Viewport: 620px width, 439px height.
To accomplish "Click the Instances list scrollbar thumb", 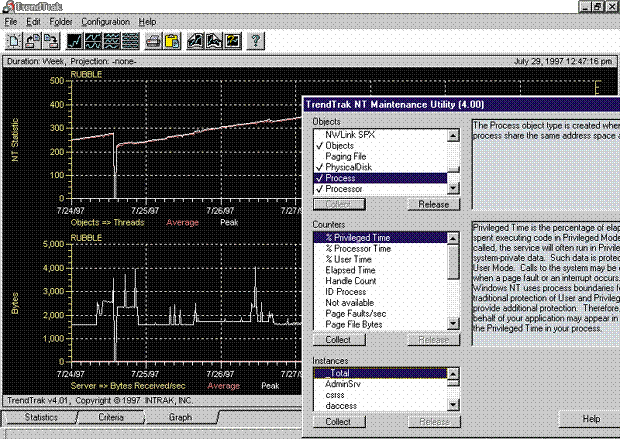I will click(453, 382).
